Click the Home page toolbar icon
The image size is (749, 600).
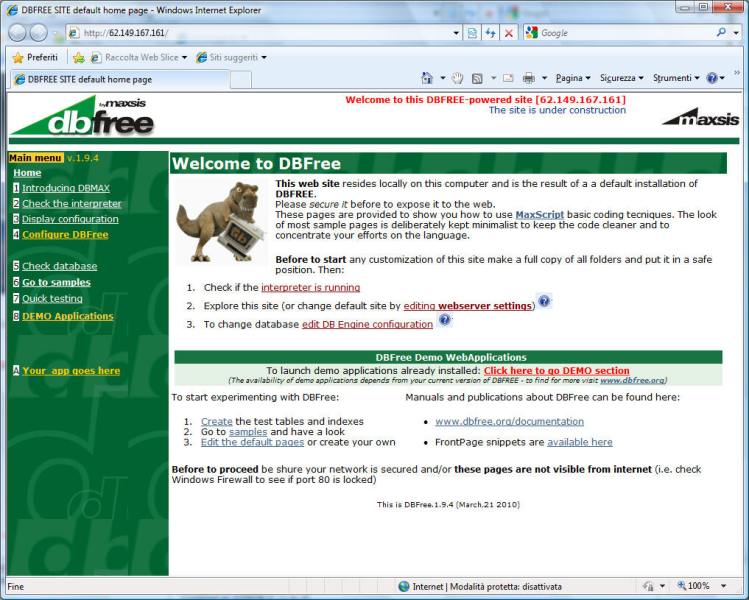click(x=427, y=78)
